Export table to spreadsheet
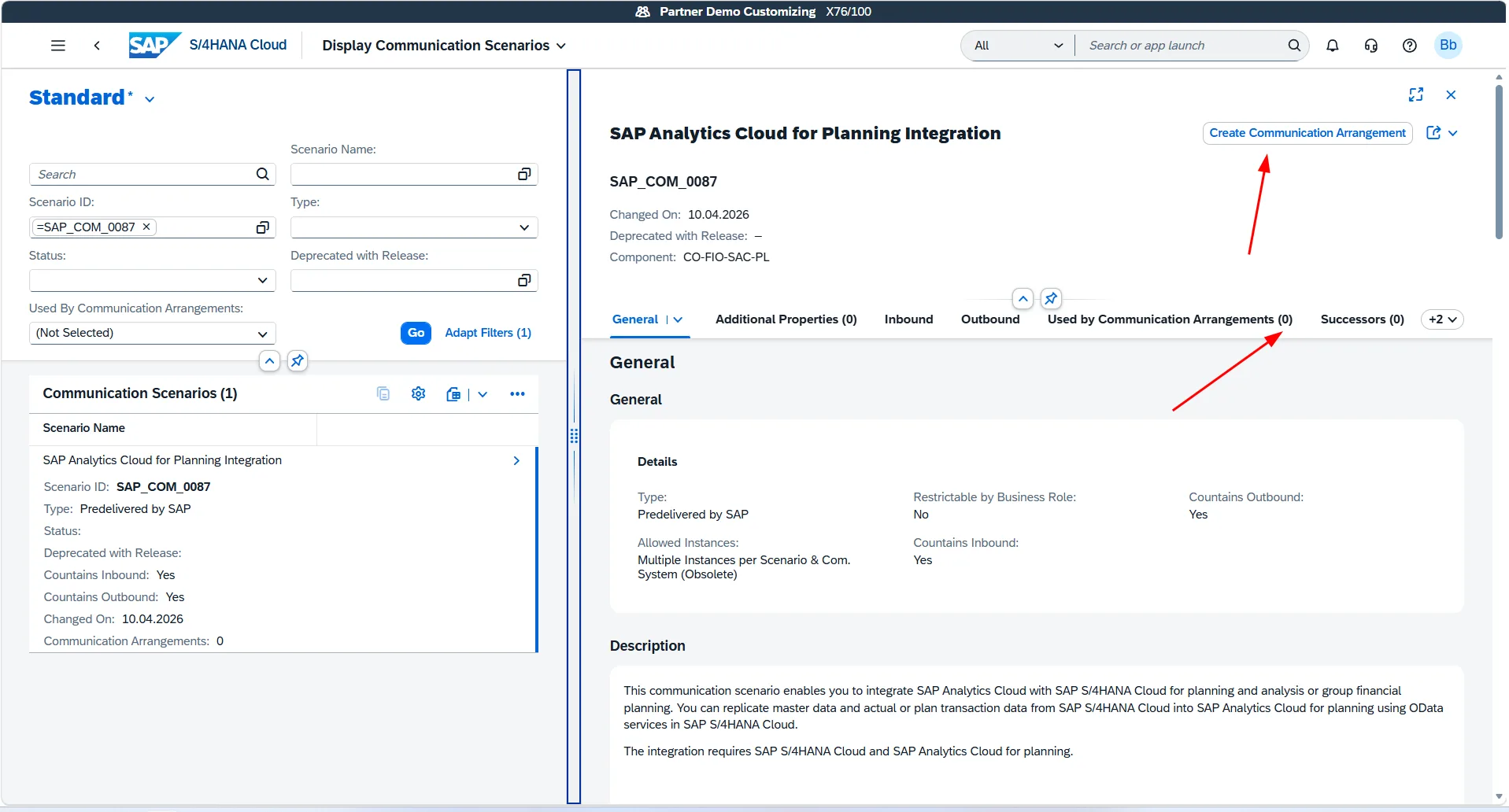 (453, 394)
